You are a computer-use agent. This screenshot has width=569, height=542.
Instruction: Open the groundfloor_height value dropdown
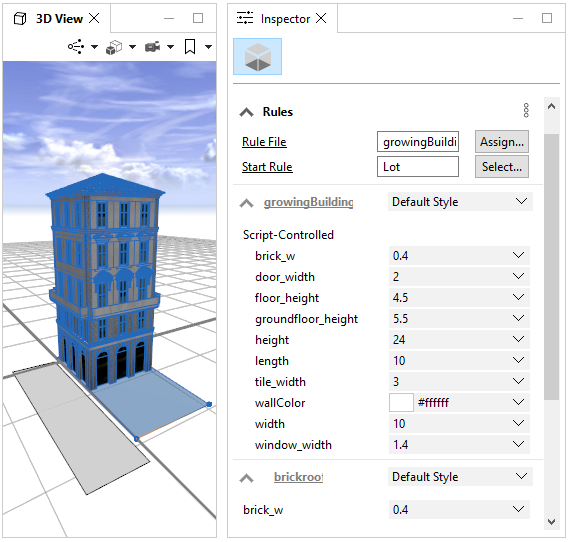tap(459, 319)
